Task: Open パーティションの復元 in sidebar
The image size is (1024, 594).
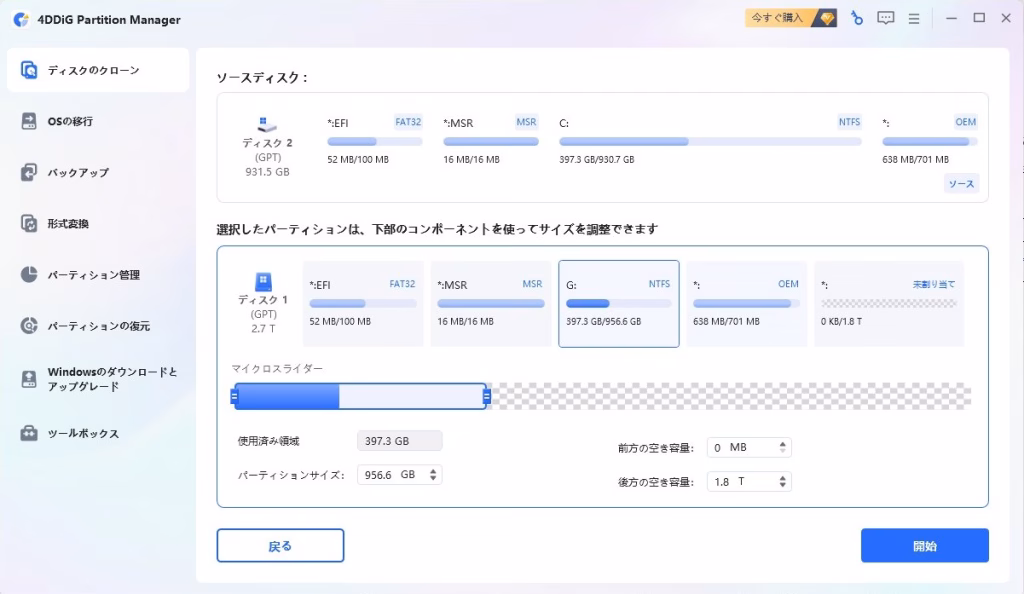Action: click(x=98, y=326)
